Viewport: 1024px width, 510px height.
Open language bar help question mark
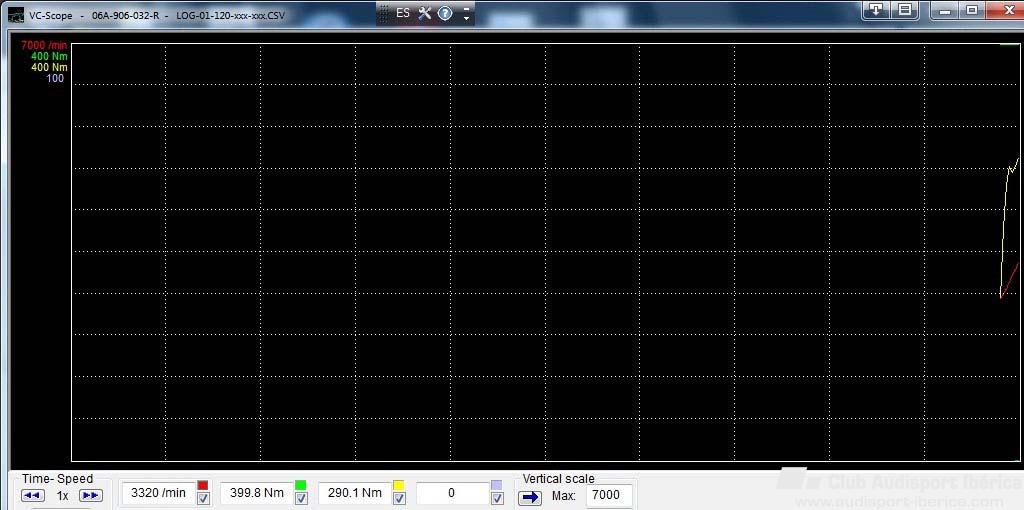445,13
